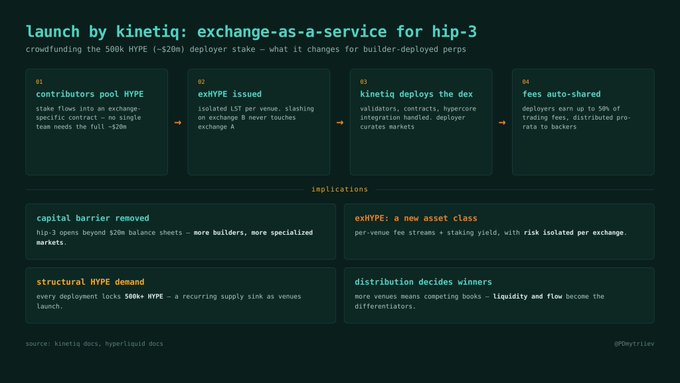The image size is (680, 383).
Task: Click the bold text 'risk isolated per exchange'
Action: pyautogui.click(x=573, y=232)
